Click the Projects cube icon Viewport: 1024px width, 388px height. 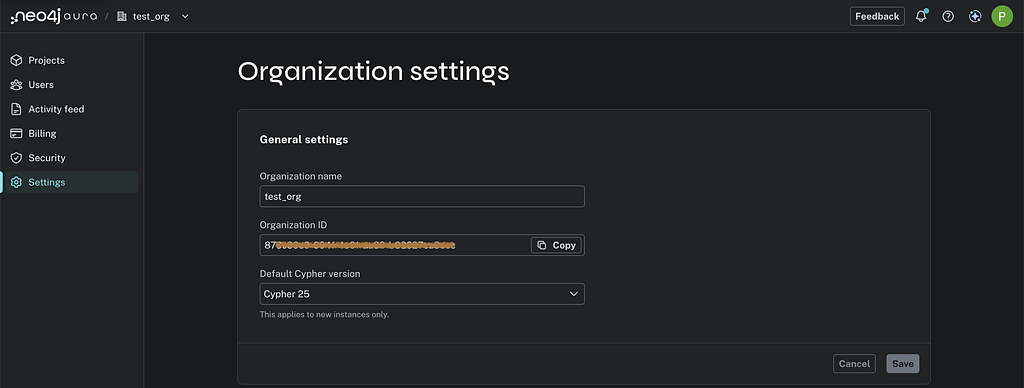click(16, 60)
